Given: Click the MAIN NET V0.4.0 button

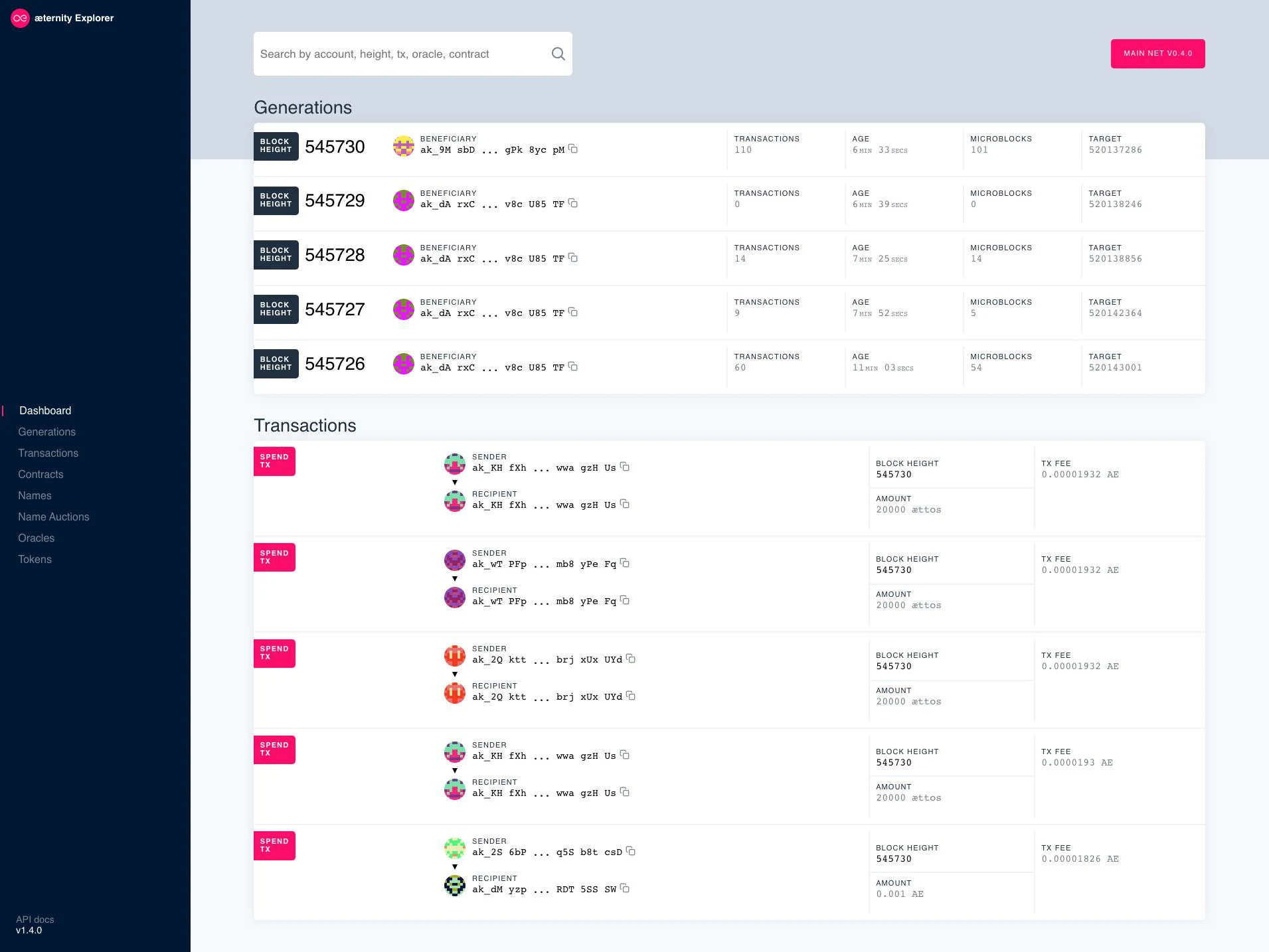Looking at the screenshot, I should 1157,54.
